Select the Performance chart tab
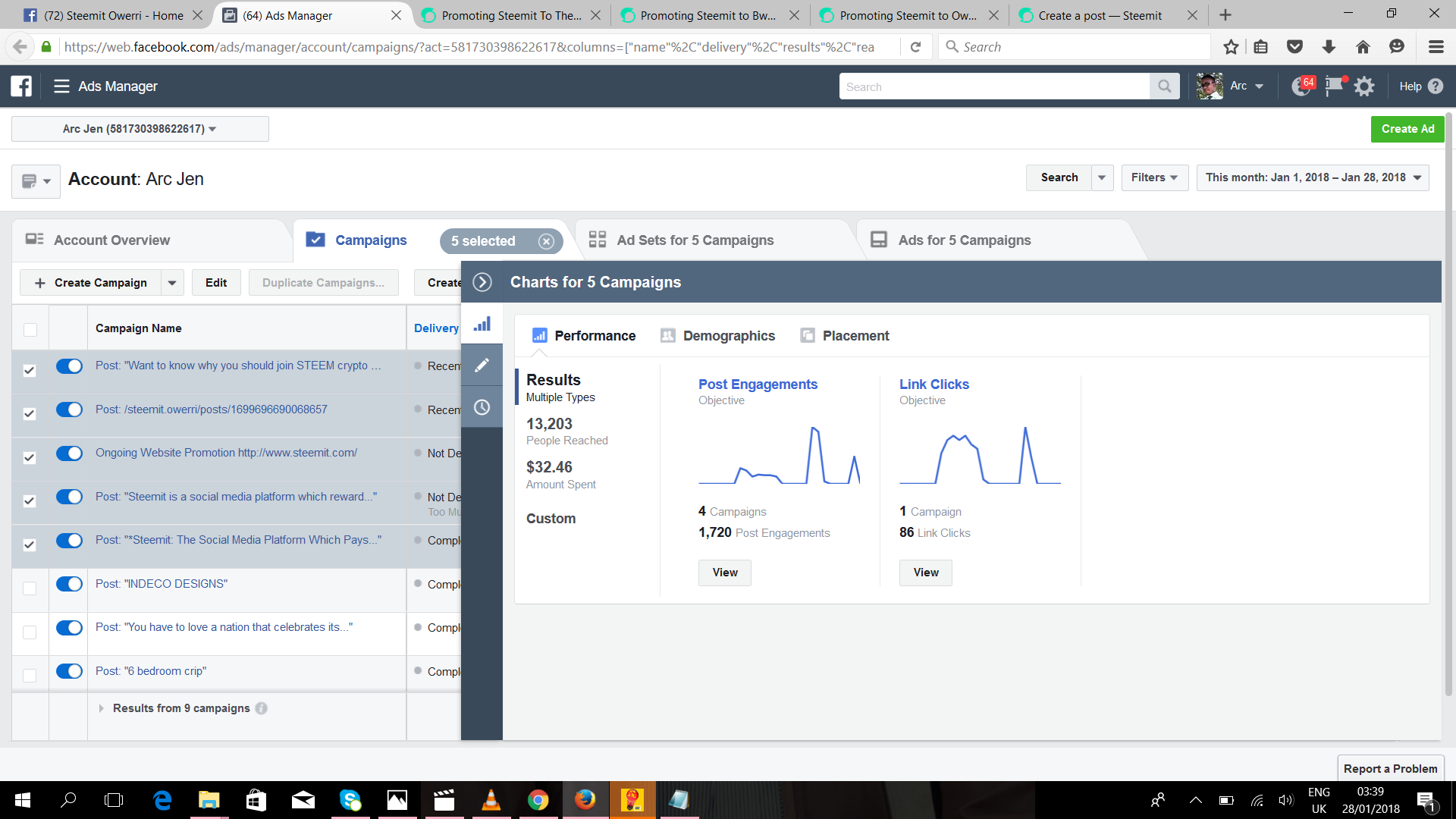 584,336
